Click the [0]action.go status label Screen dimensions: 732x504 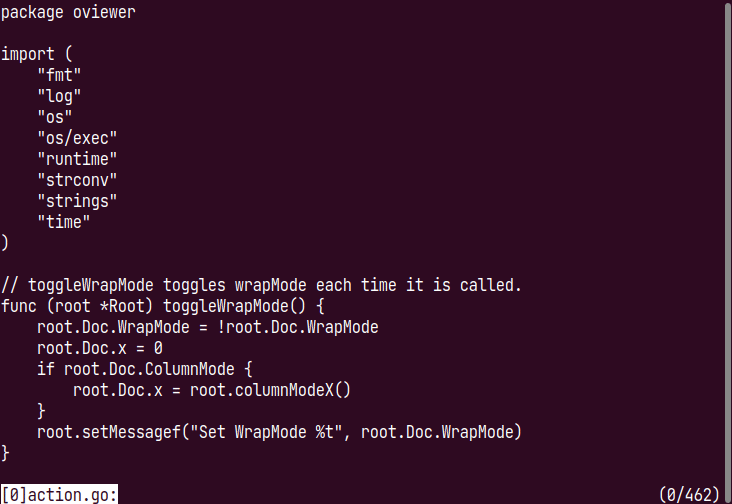click(x=59, y=494)
